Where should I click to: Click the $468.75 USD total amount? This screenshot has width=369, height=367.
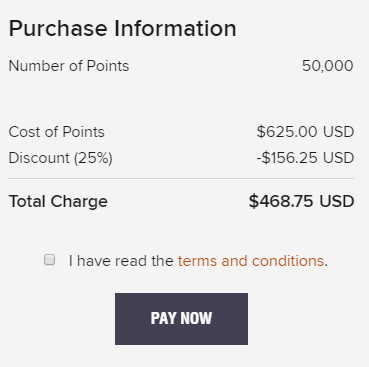pos(301,201)
